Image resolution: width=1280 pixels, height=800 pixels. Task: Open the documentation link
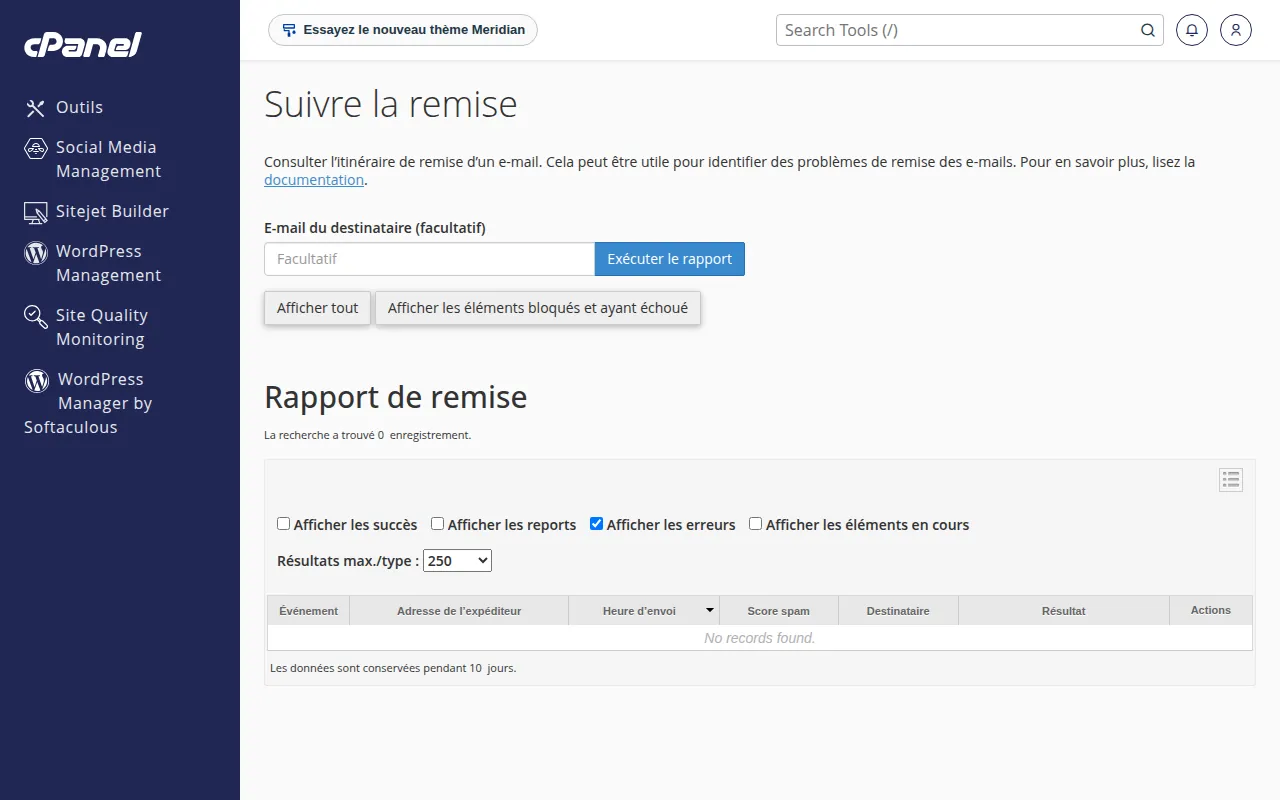point(314,180)
